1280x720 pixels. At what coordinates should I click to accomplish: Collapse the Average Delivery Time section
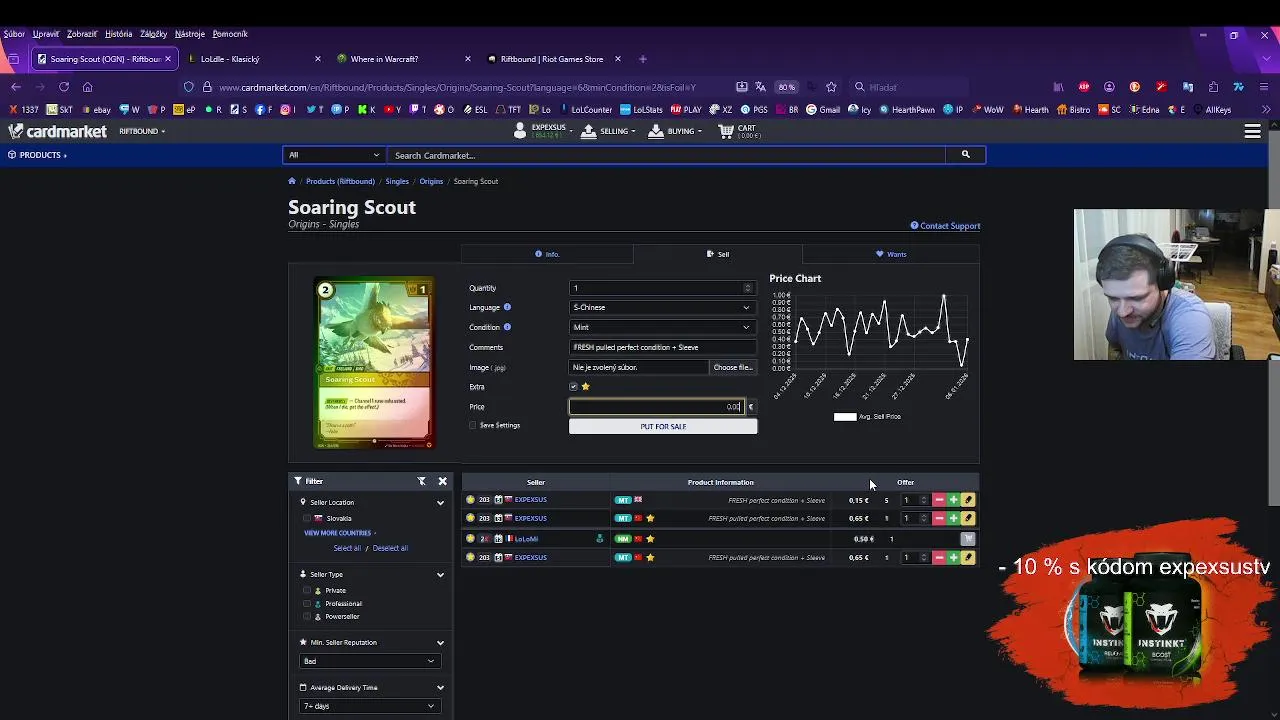(440, 688)
